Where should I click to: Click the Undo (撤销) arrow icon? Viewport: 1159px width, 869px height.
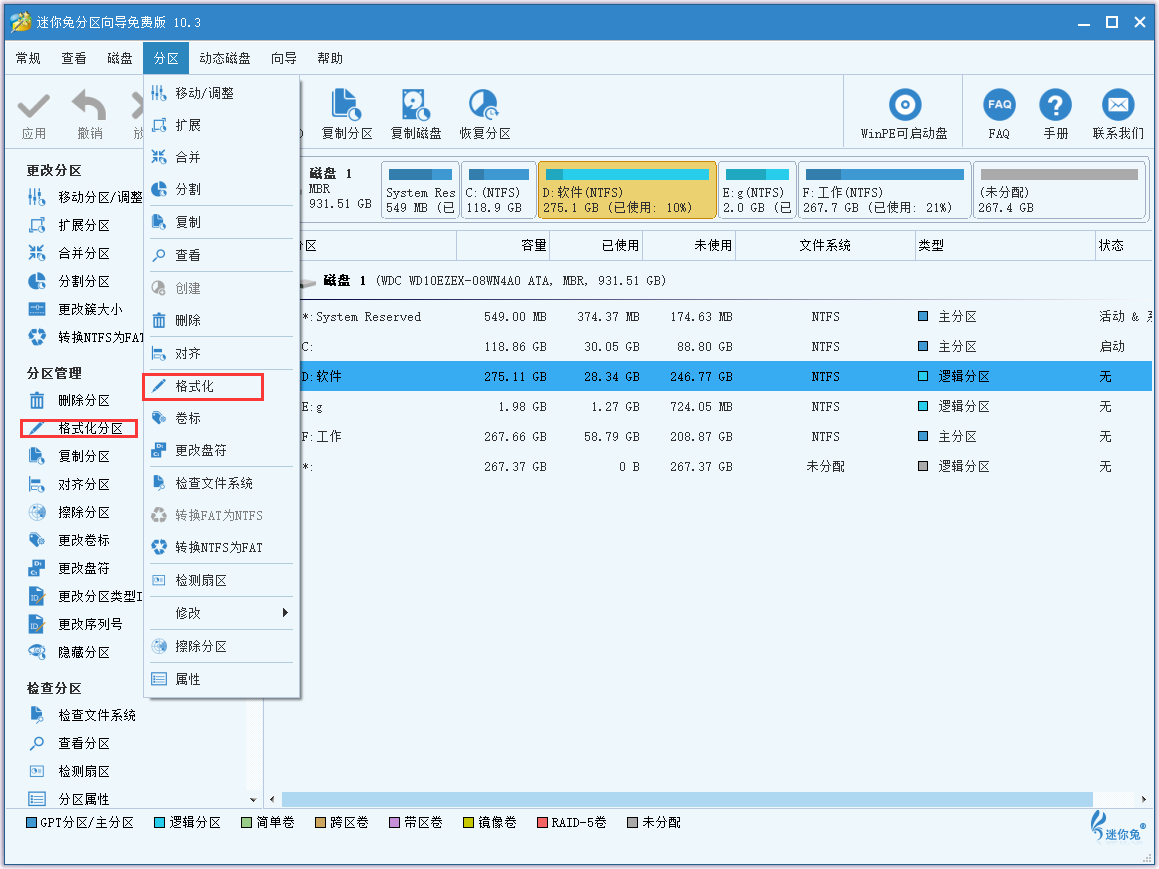[89, 106]
